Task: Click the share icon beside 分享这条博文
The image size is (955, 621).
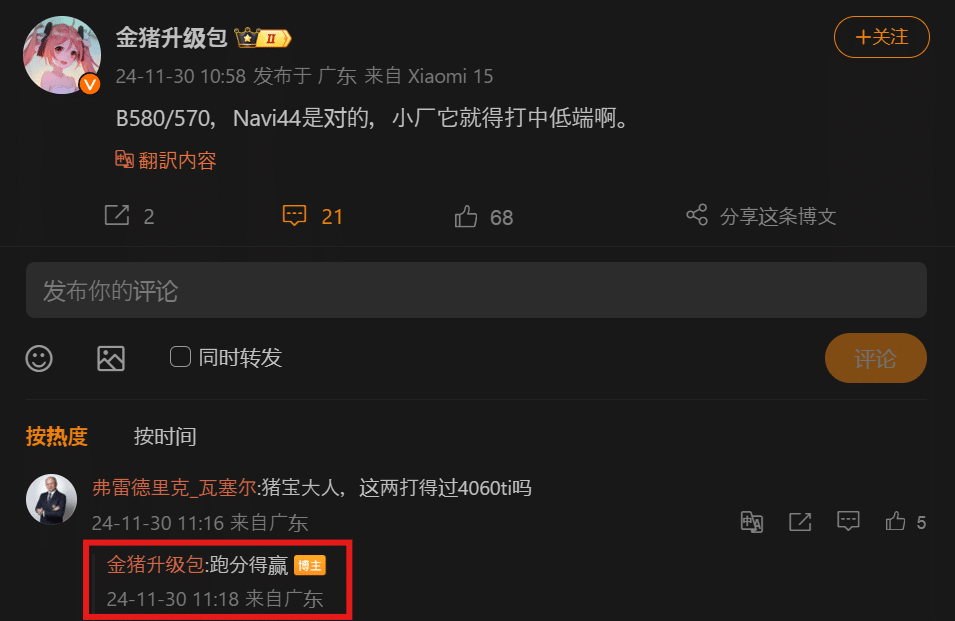Action: (x=697, y=215)
